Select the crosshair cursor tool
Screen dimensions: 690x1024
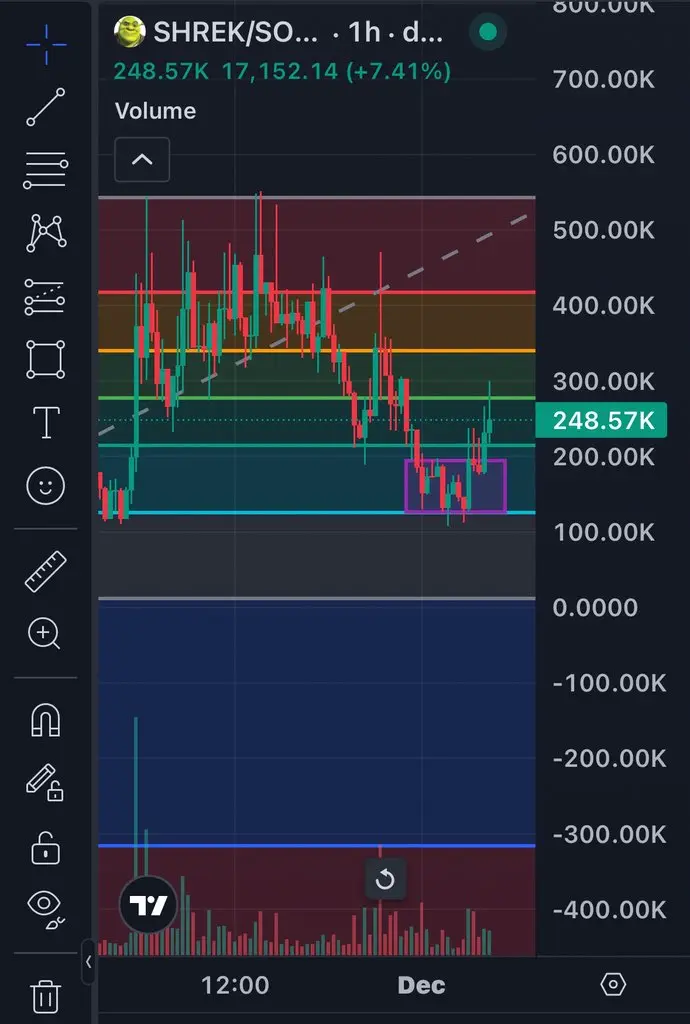click(x=46, y=44)
